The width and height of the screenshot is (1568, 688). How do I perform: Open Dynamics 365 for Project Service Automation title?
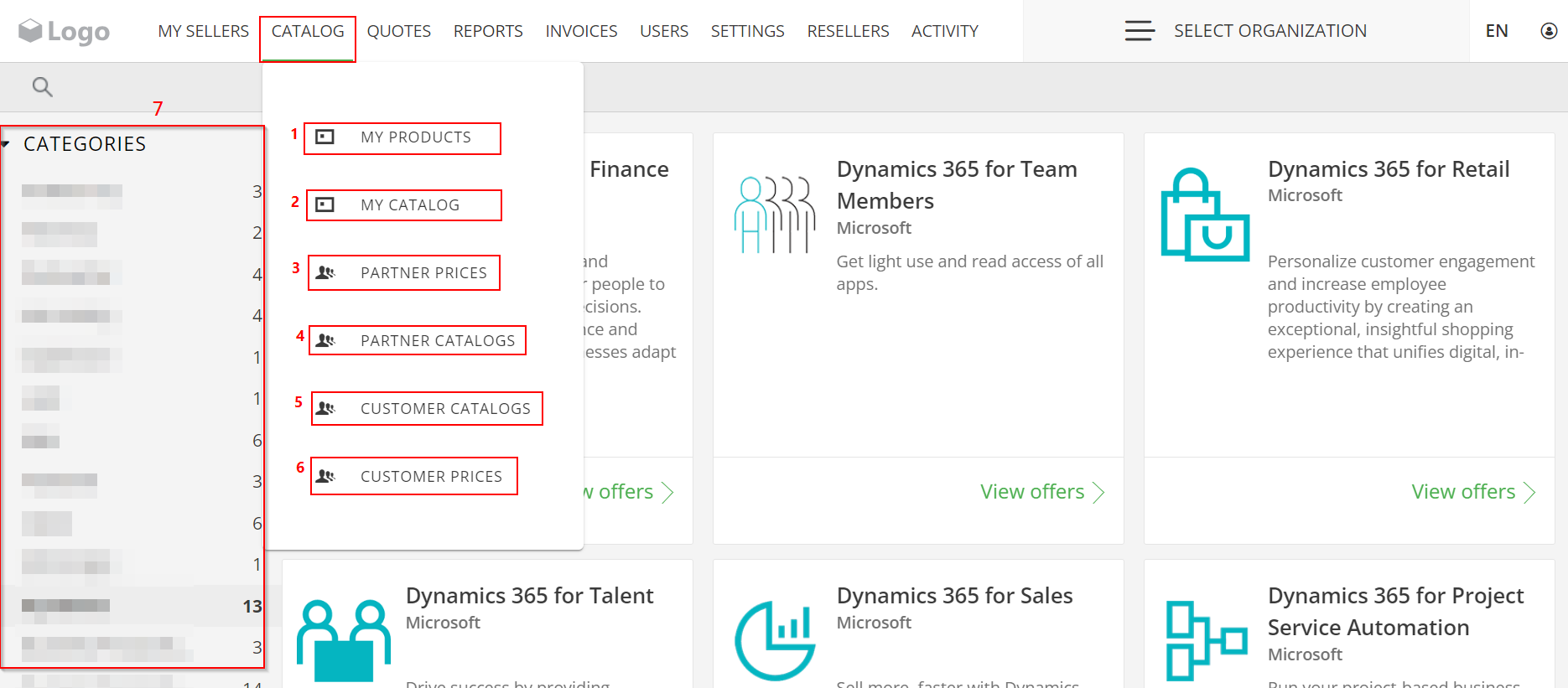click(1396, 612)
